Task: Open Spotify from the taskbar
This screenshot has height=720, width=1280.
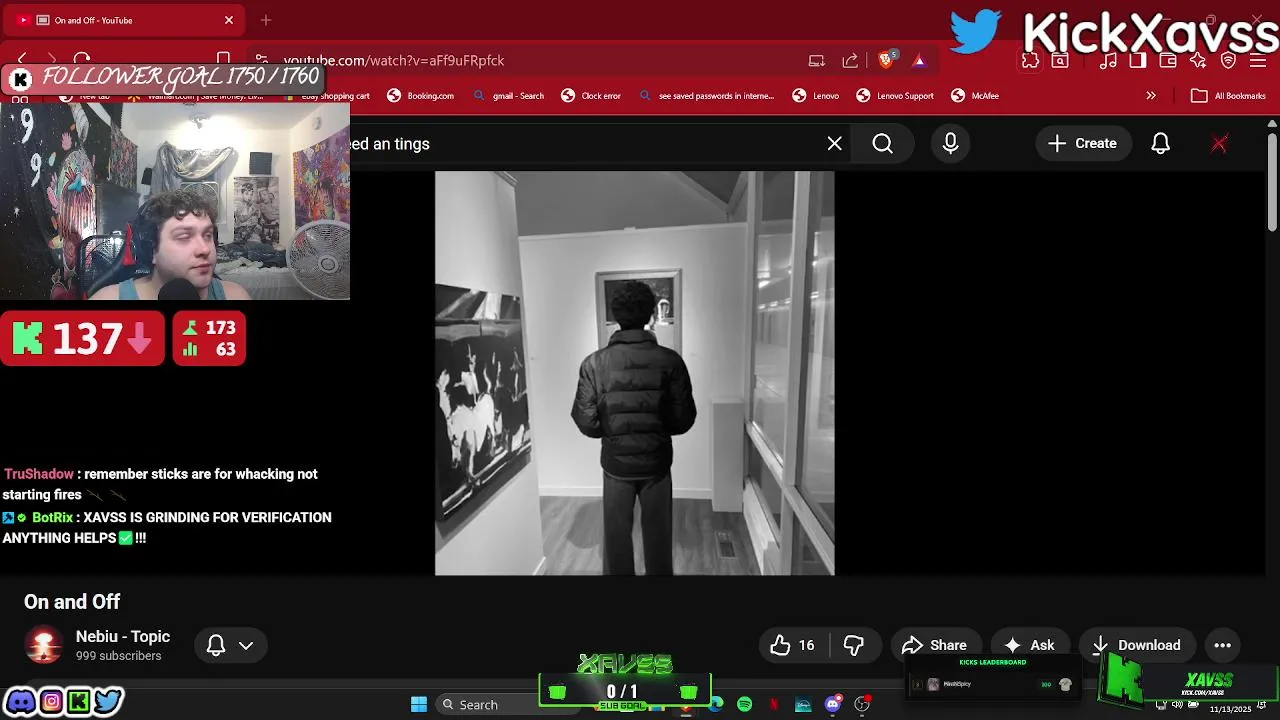Action: 745,704
